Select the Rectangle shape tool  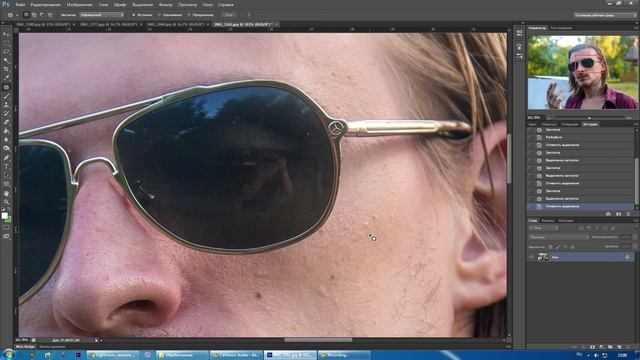(x=6, y=184)
